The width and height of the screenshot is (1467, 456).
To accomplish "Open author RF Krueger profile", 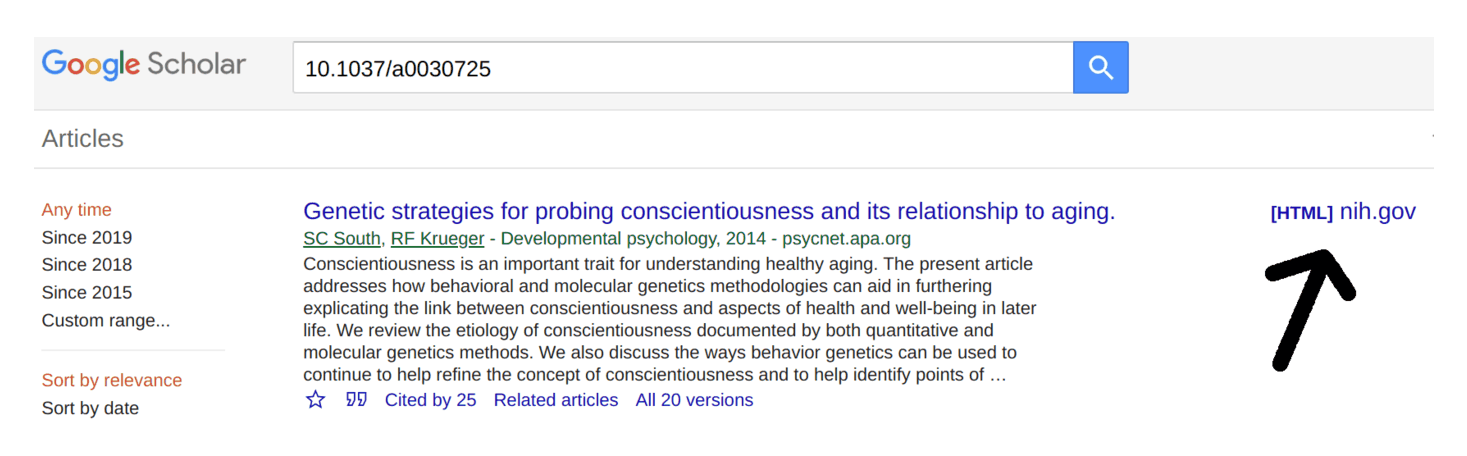I will pyautogui.click(x=437, y=239).
